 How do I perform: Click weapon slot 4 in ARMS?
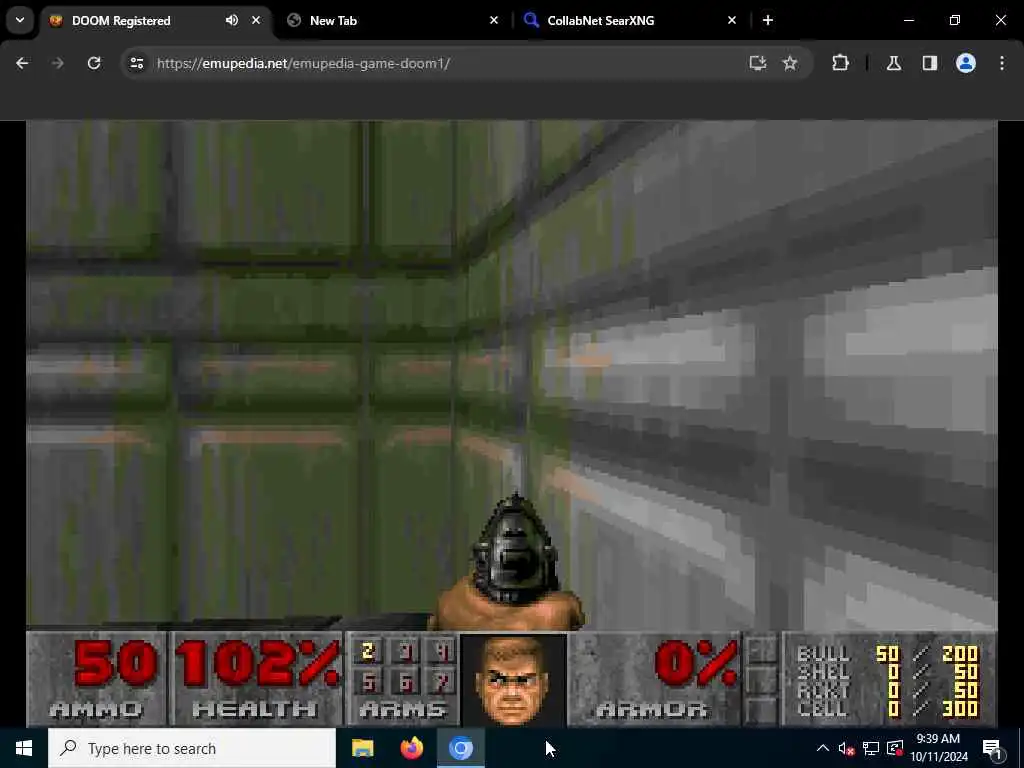coord(442,651)
